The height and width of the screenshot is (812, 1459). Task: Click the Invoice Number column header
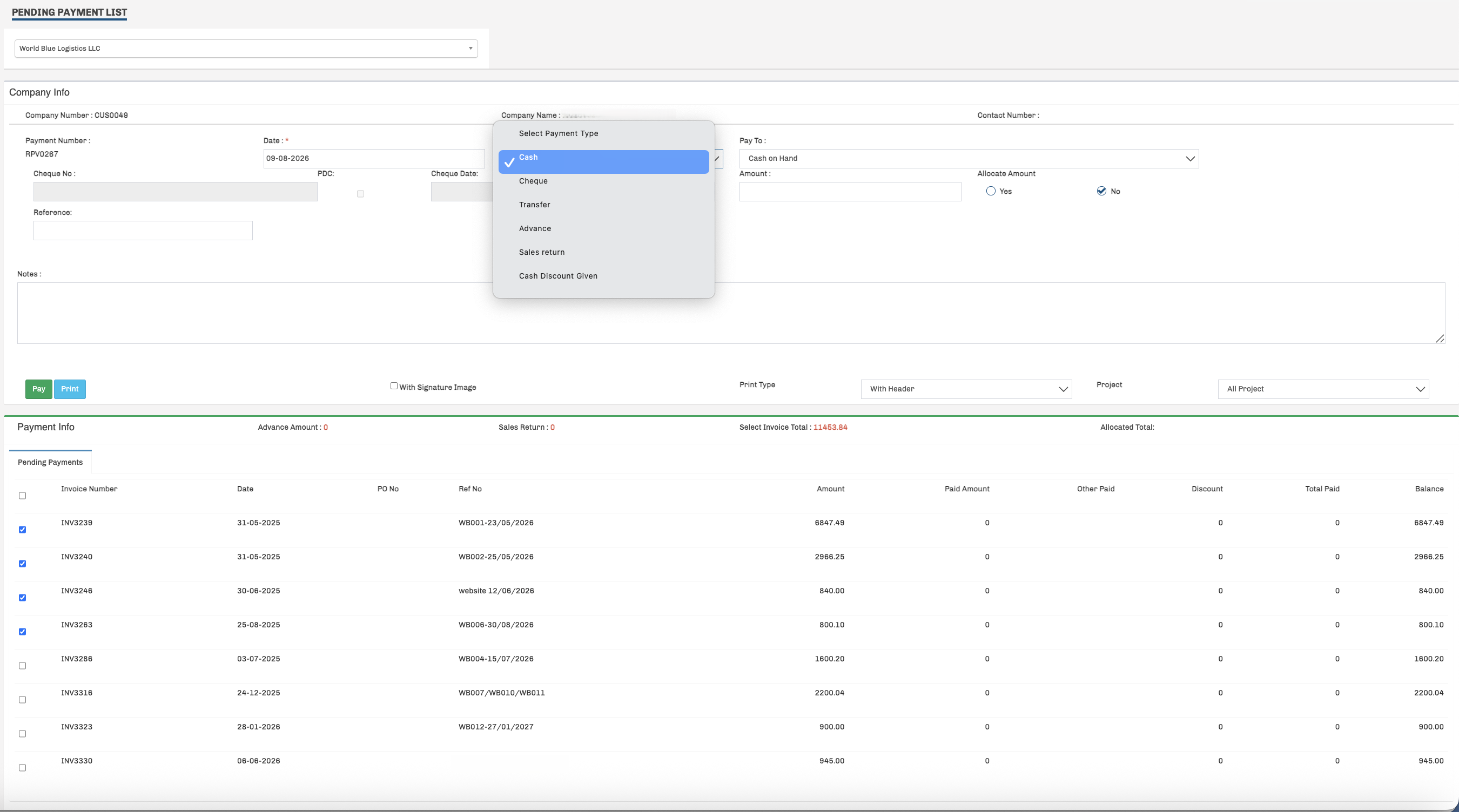coord(89,489)
